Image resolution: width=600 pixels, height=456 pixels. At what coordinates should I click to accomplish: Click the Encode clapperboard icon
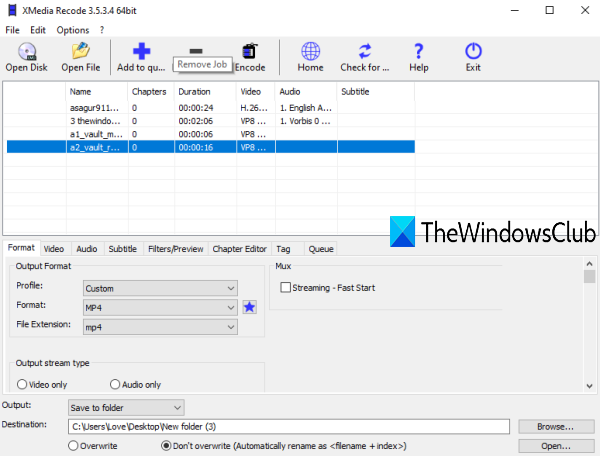click(250, 51)
